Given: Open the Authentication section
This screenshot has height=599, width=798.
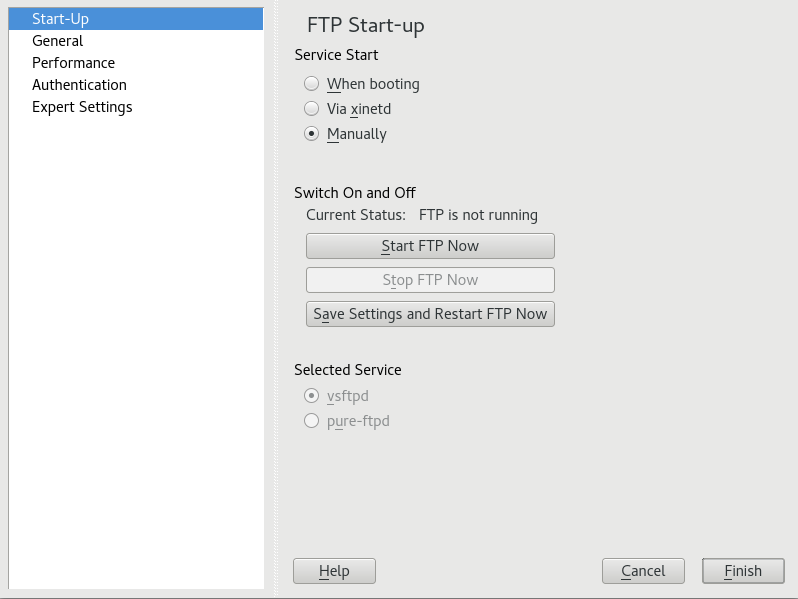Looking at the screenshot, I should pos(79,85).
